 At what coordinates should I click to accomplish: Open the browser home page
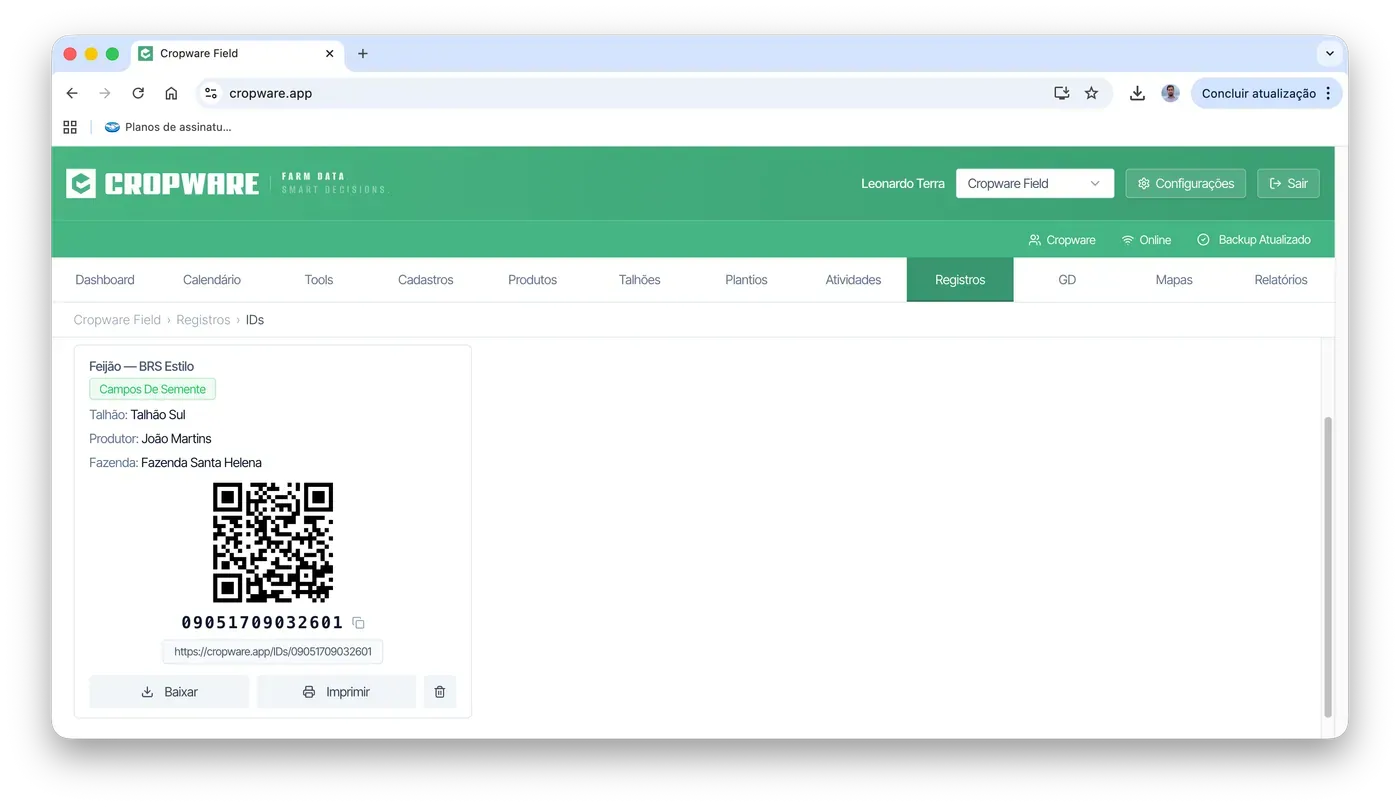[171, 93]
